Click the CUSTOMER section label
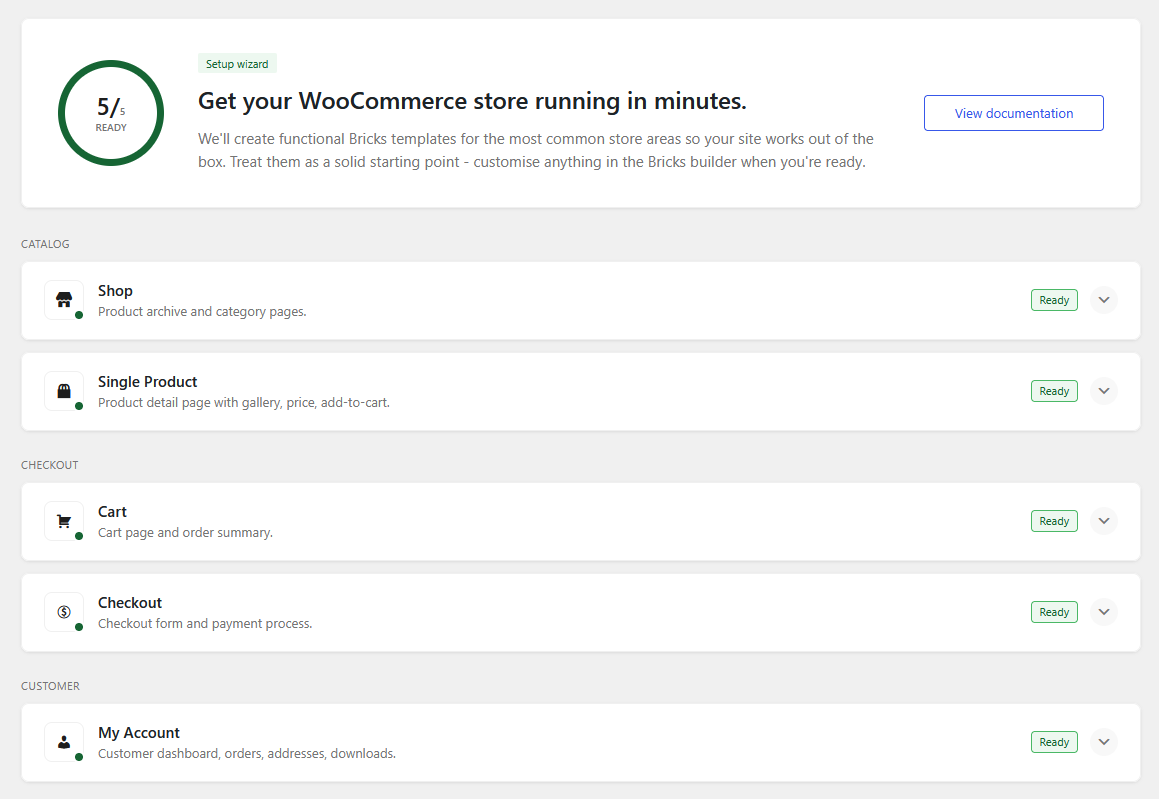The image size is (1159, 799). 50,686
